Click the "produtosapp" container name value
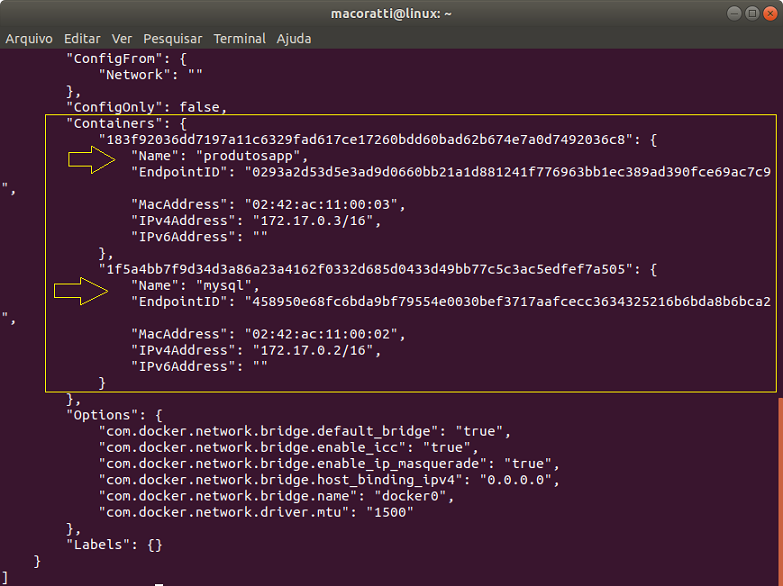 pos(251,156)
